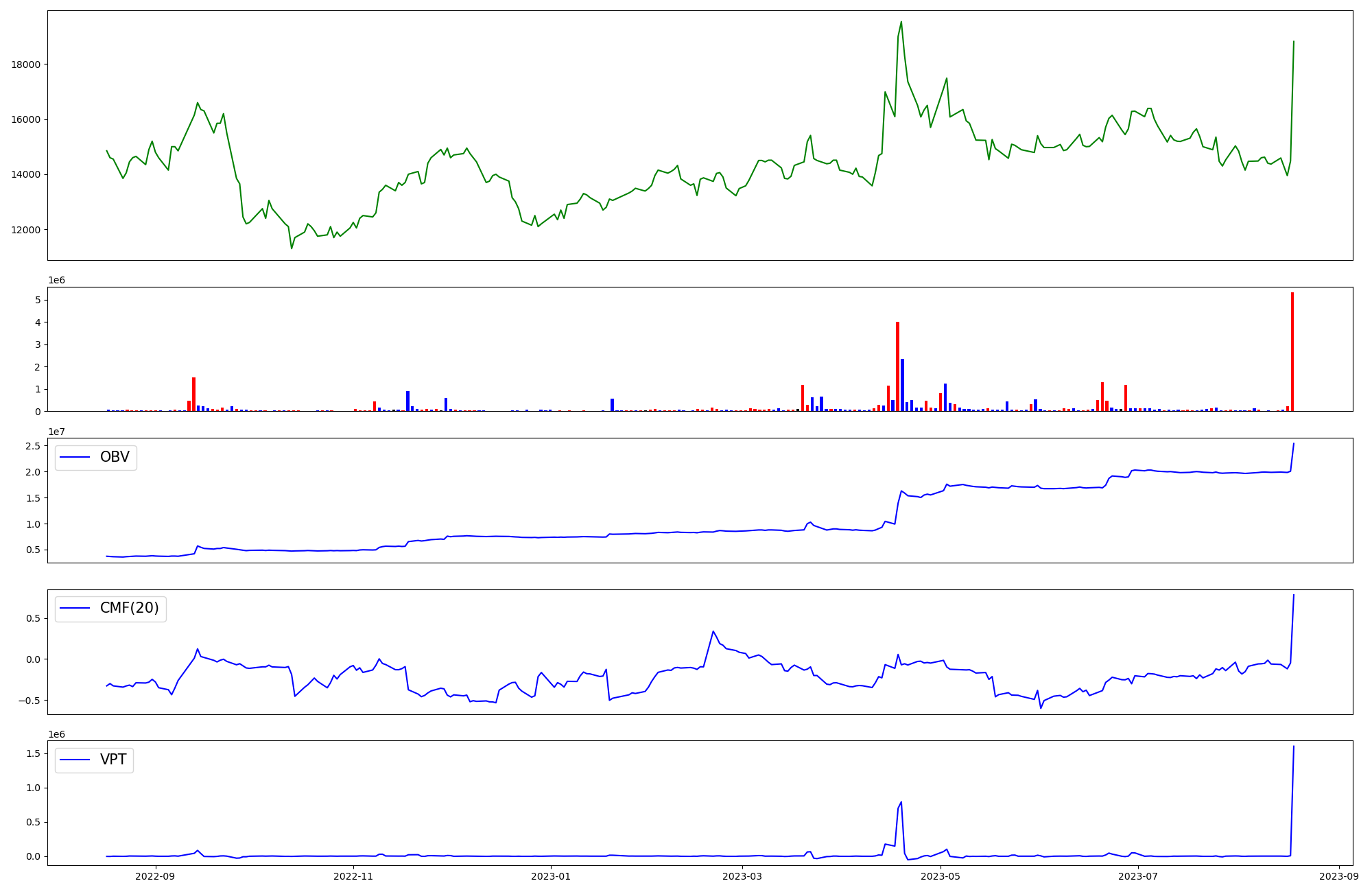Select the 2023-09 date tick label

1338,876
